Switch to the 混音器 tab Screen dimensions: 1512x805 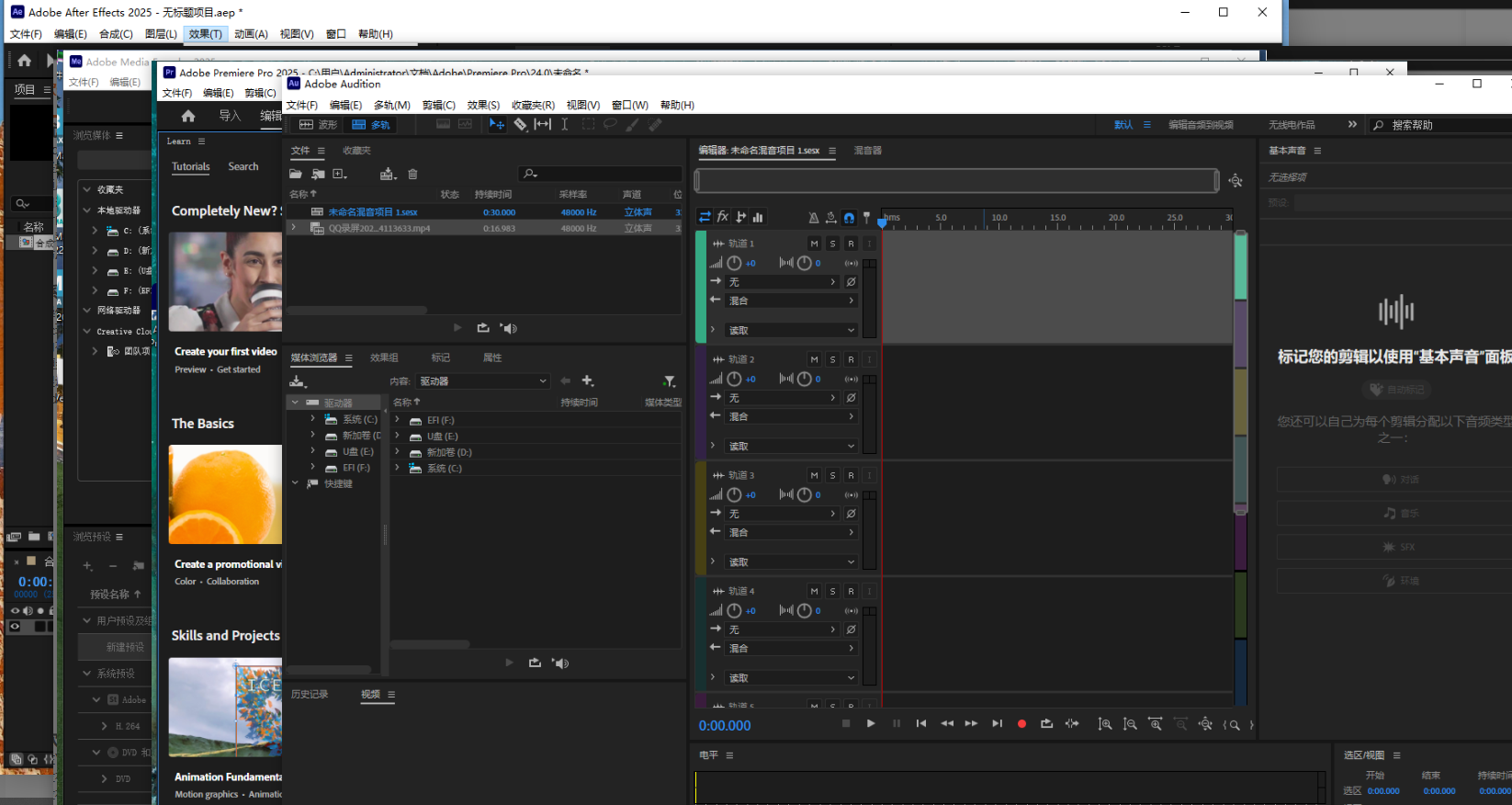coord(867,151)
